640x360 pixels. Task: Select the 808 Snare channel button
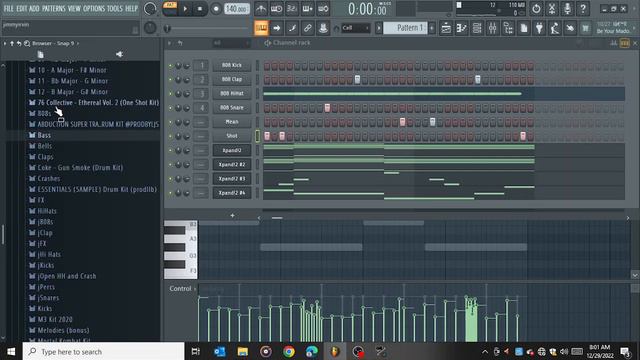[232, 108]
